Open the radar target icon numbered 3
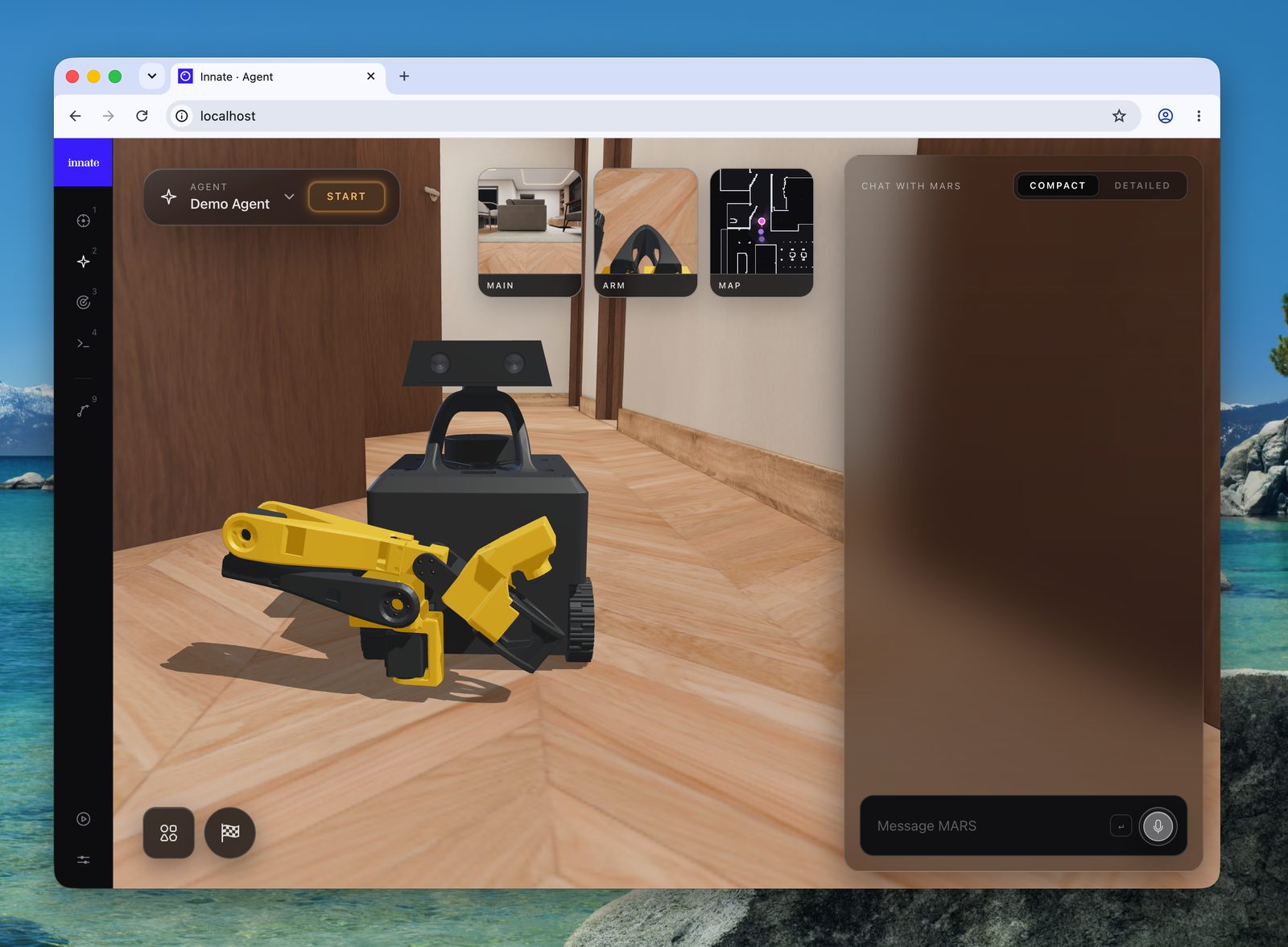The height and width of the screenshot is (947, 1288). tap(83, 302)
